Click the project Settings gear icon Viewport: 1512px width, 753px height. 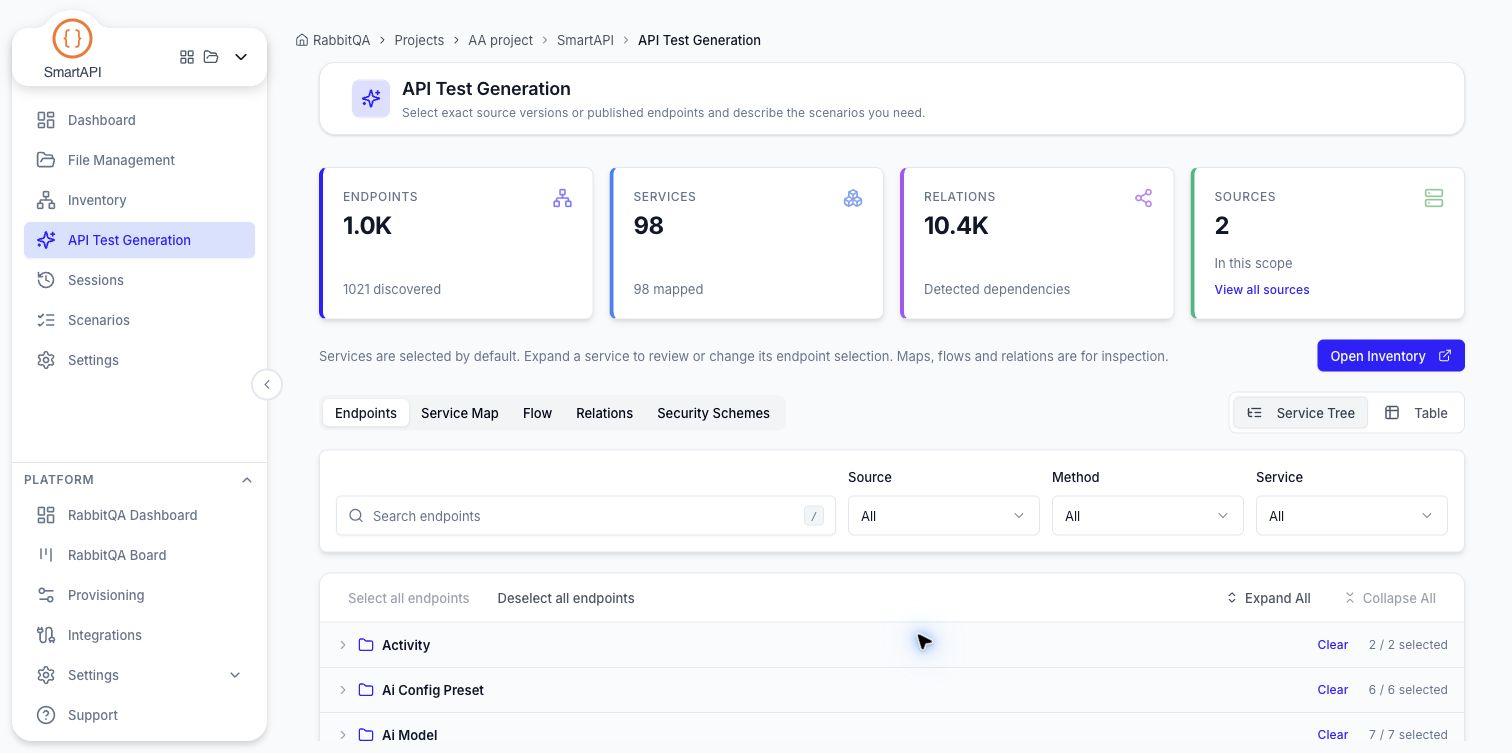coord(46,360)
